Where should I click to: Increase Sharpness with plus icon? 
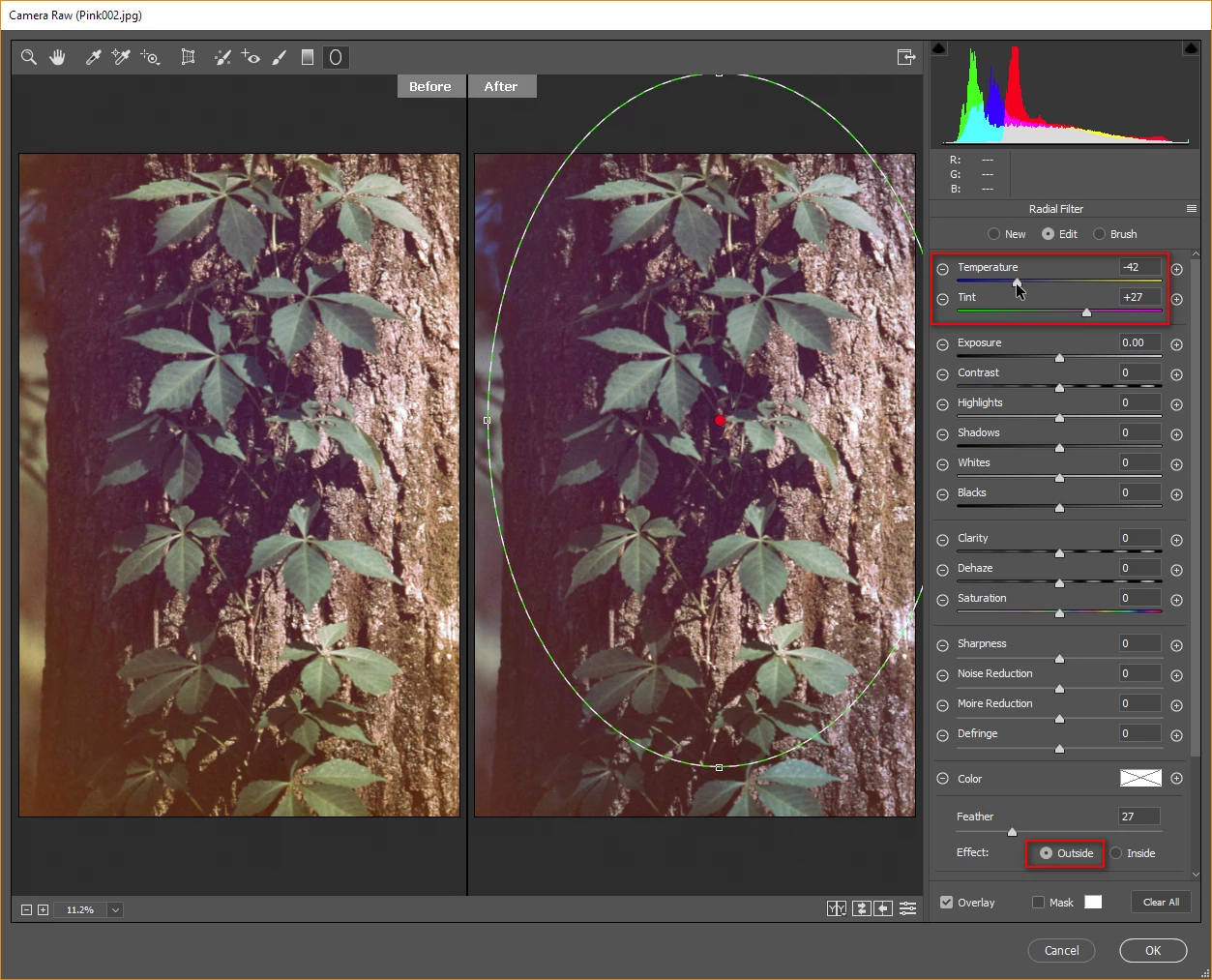(1177, 645)
